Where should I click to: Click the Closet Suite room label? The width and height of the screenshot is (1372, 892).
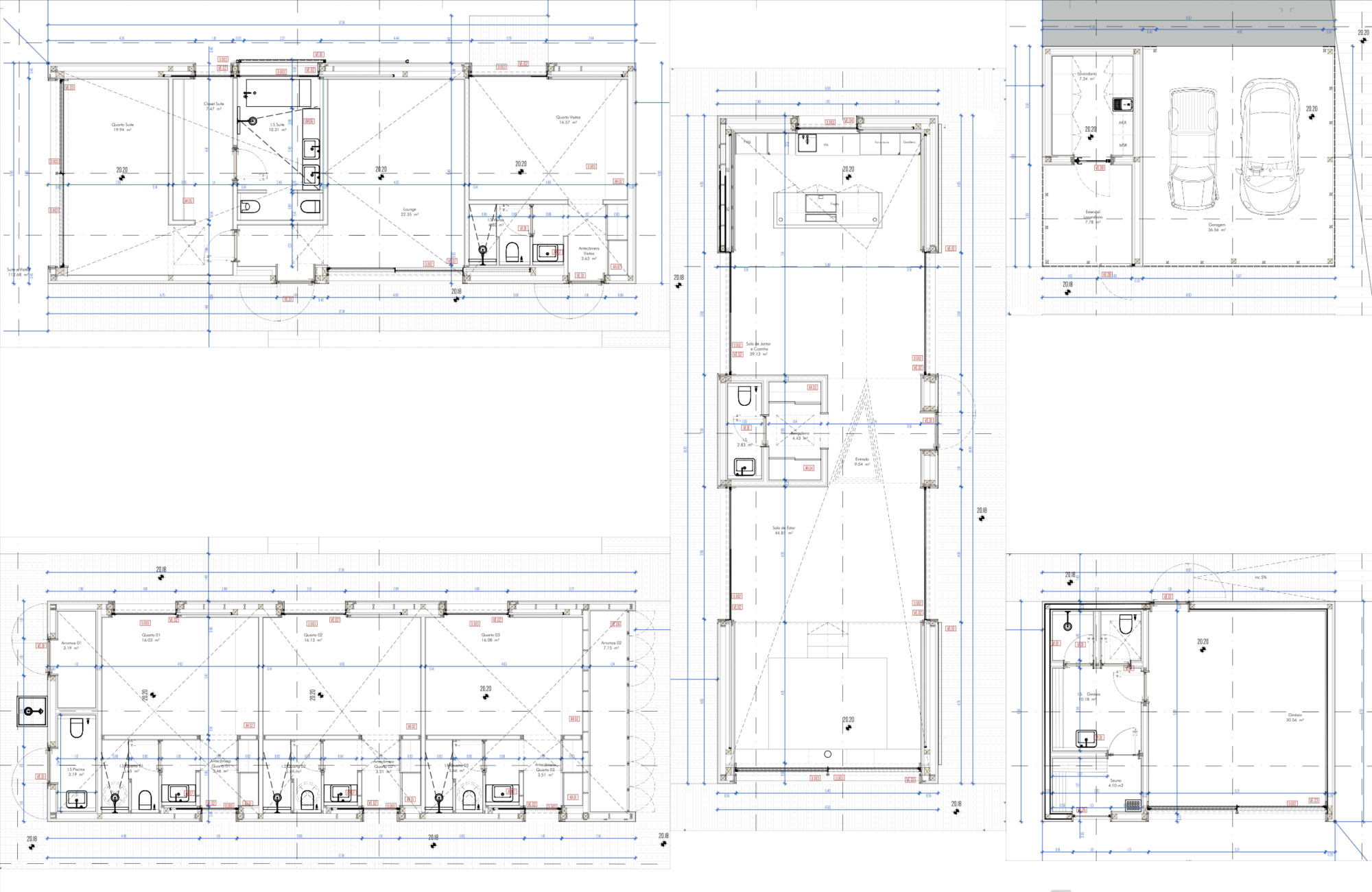213,106
